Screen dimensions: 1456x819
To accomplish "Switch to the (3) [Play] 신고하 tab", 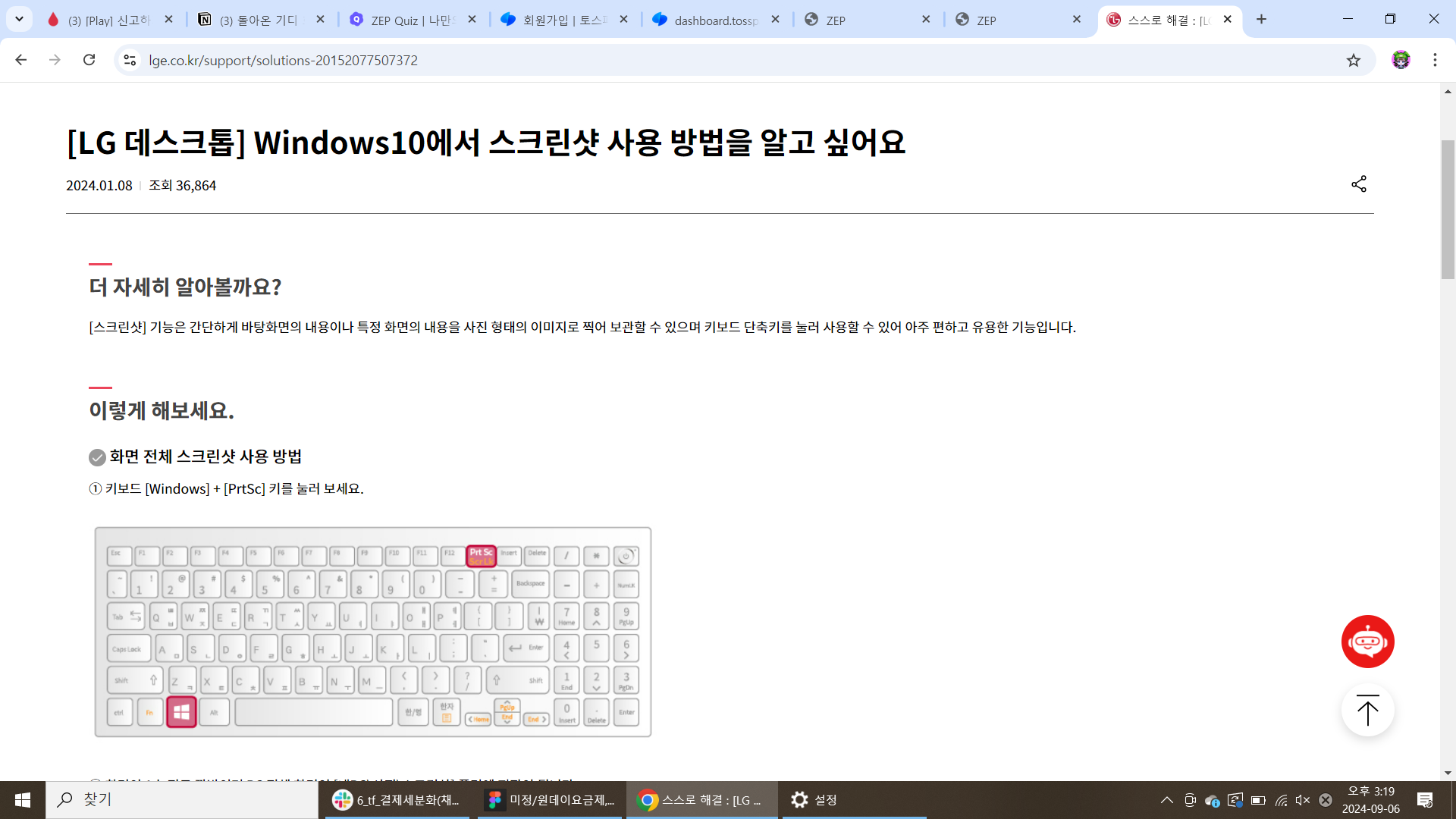I will (110, 20).
